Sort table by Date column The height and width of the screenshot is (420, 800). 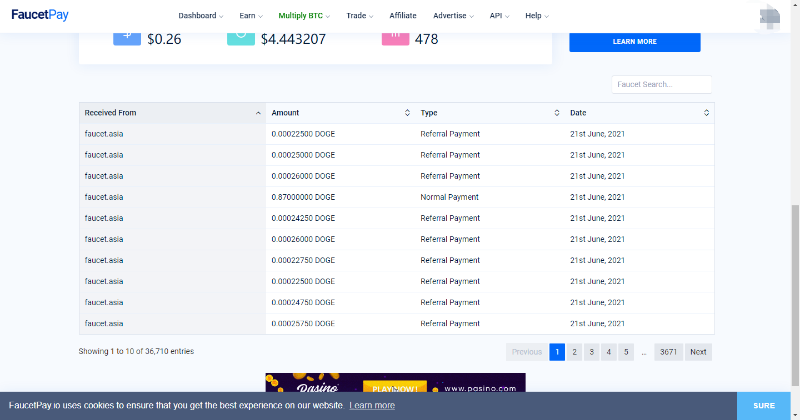click(706, 113)
